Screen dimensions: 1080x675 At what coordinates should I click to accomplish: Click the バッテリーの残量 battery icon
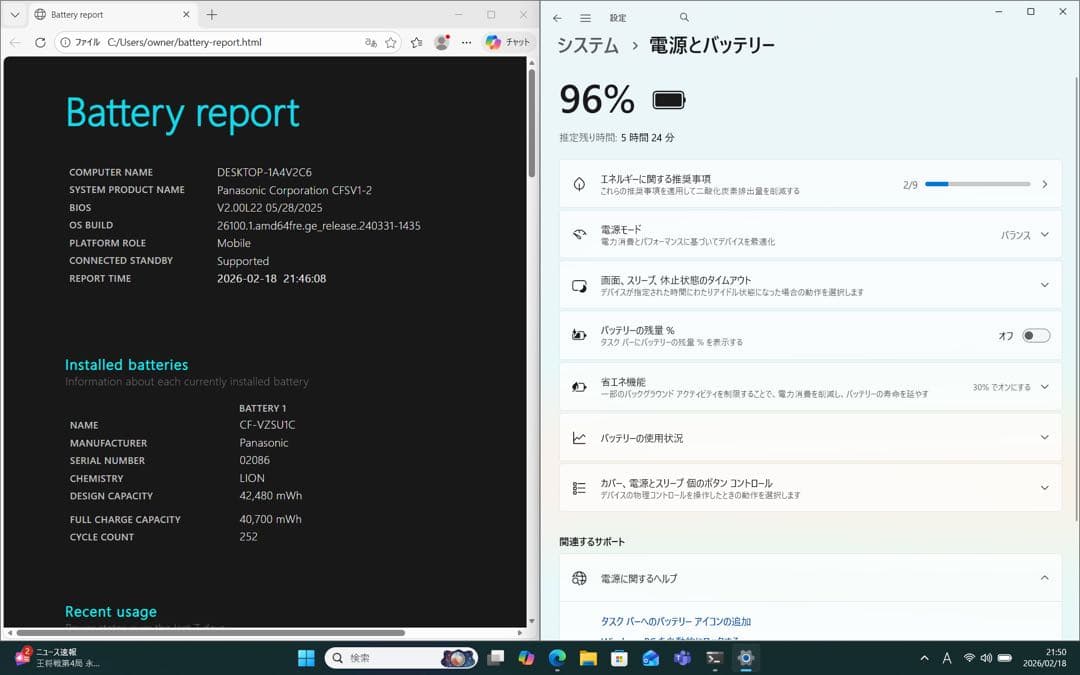pyautogui.click(x=579, y=335)
